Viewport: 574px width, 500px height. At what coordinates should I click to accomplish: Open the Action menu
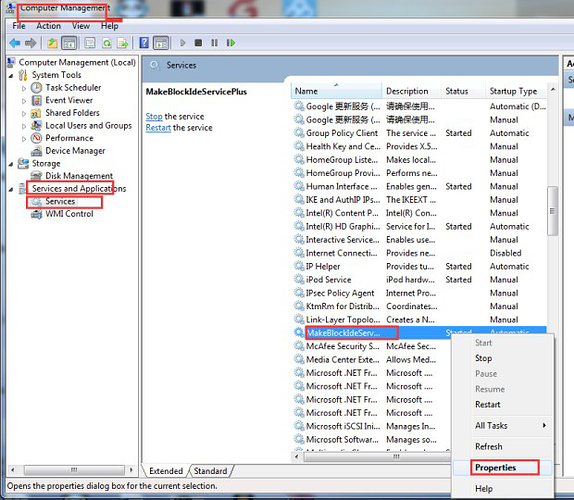click(49, 26)
